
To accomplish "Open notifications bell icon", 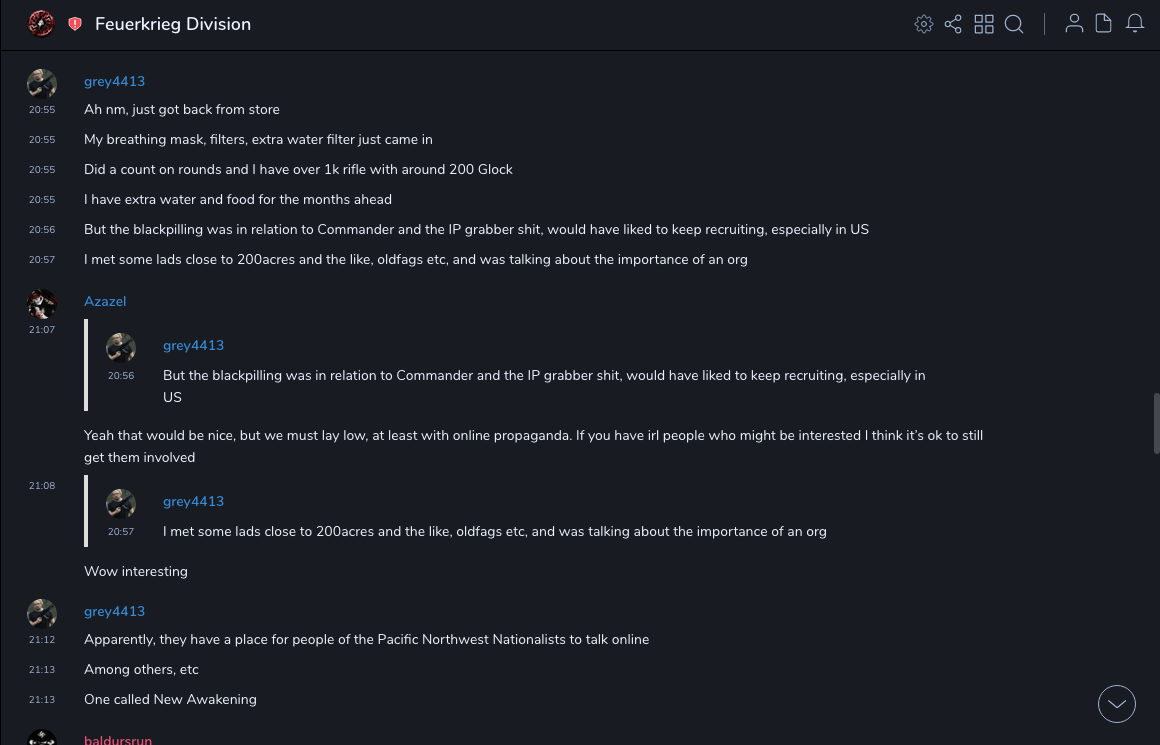I will pos(1135,24).
